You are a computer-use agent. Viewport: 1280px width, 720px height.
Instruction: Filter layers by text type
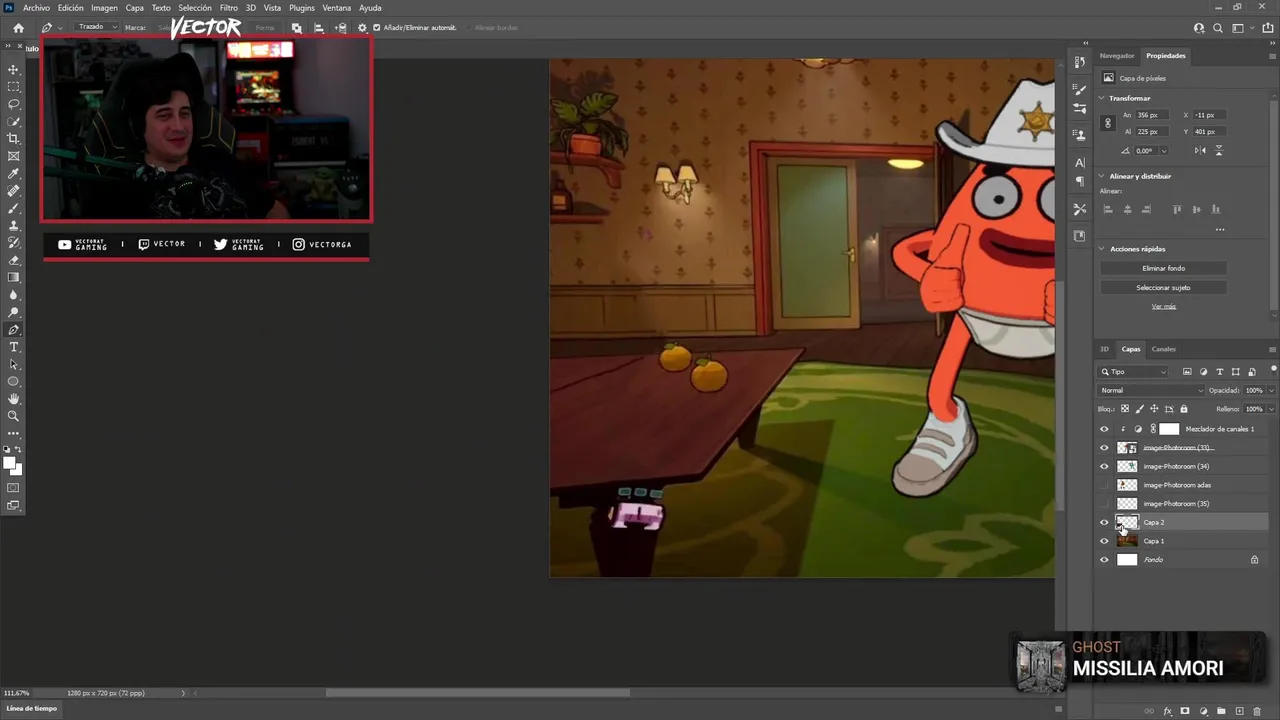point(1219,372)
